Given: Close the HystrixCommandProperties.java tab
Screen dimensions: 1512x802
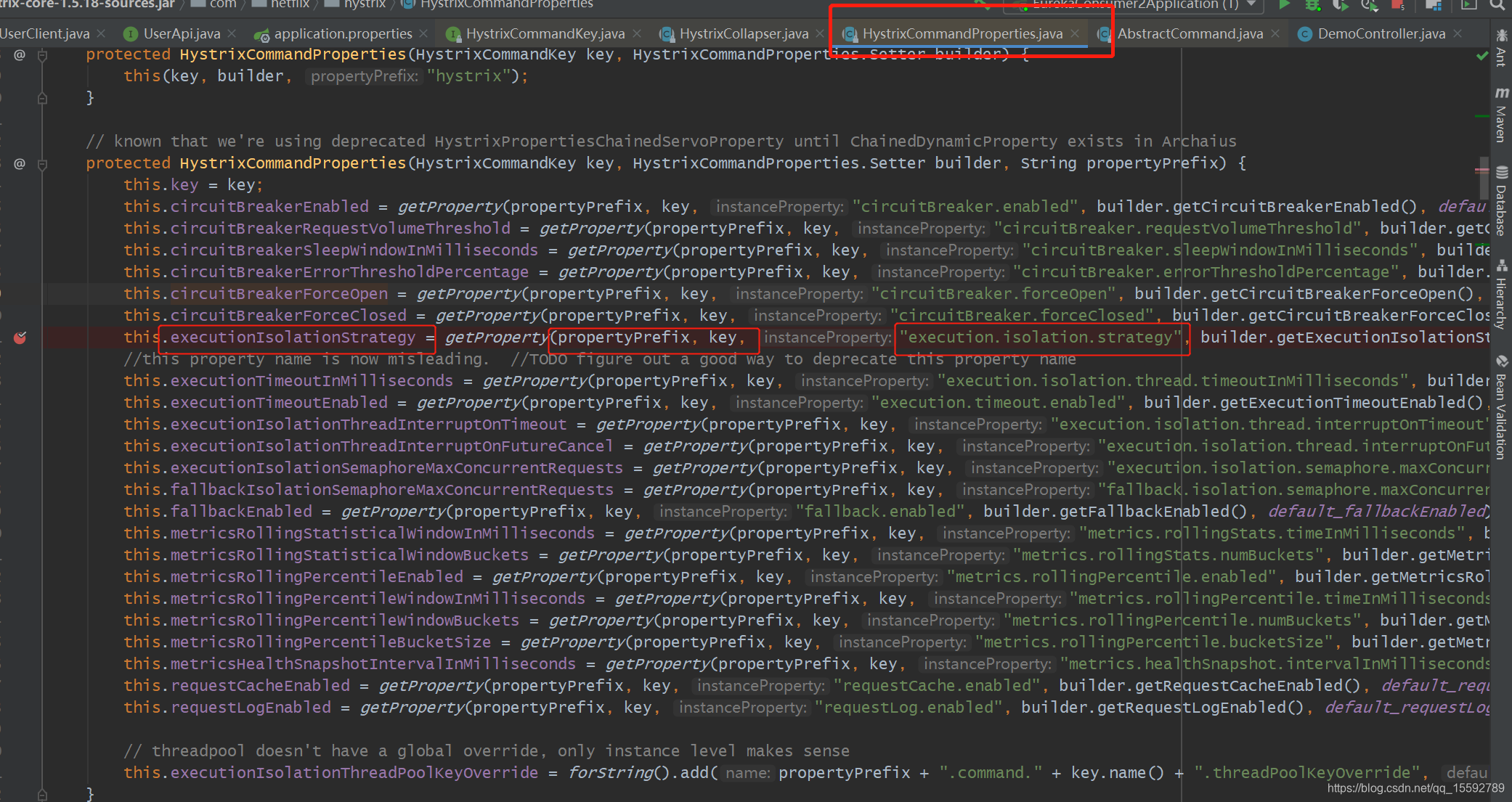Looking at the screenshot, I should pyautogui.click(x=1075, y=33).
